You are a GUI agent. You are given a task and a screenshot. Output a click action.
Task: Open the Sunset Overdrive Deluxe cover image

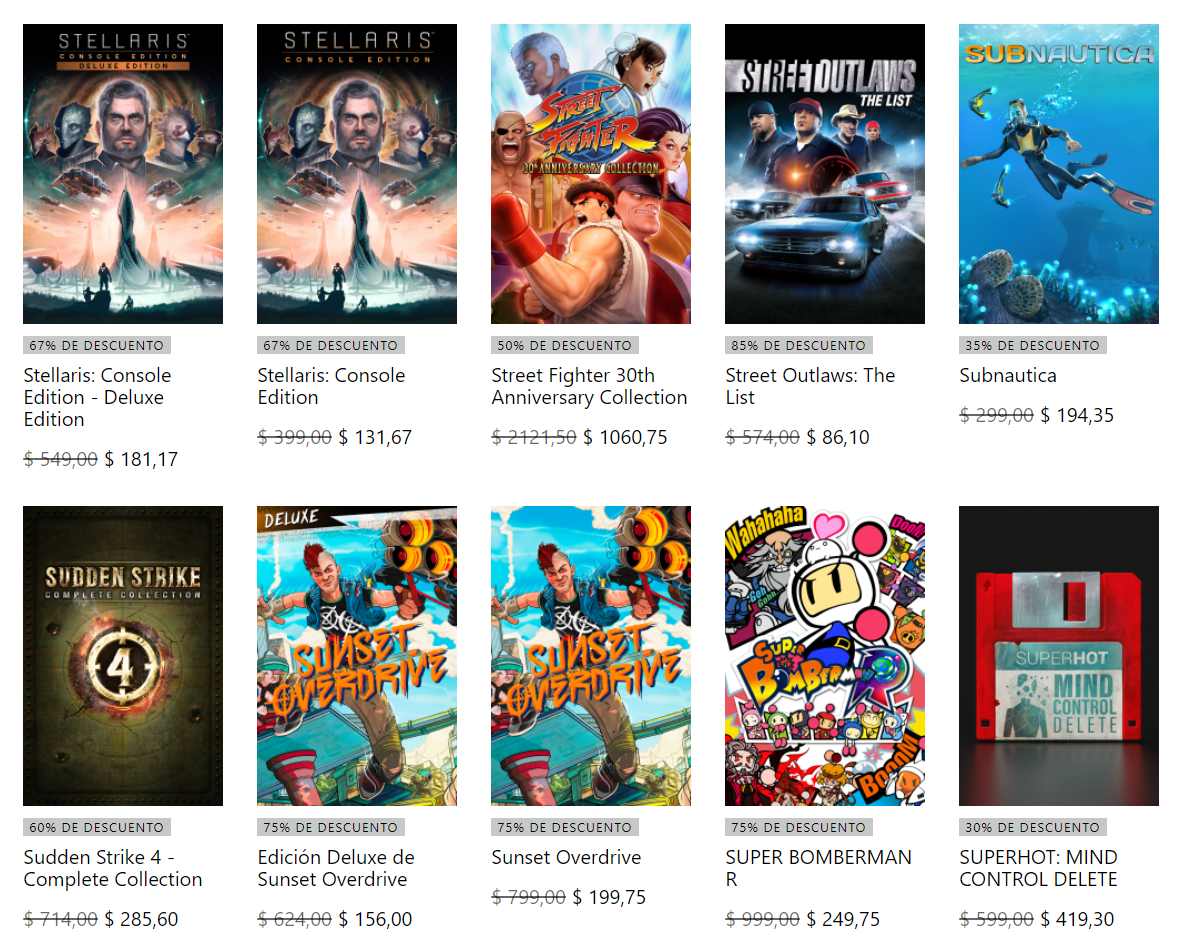(356, 656)
